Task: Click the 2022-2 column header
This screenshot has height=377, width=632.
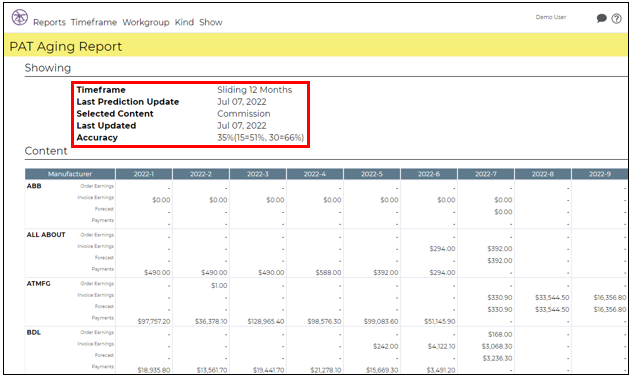Action: click(201, 174)
